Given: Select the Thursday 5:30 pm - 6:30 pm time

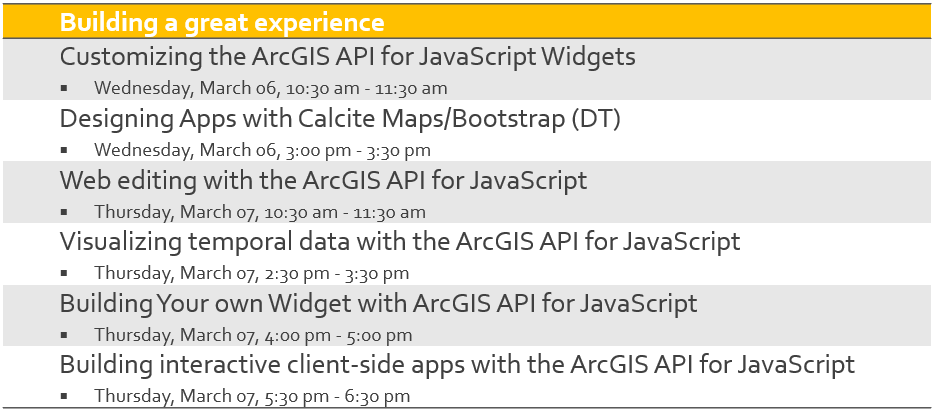Looking at the screenshot, I should point(252,396).
